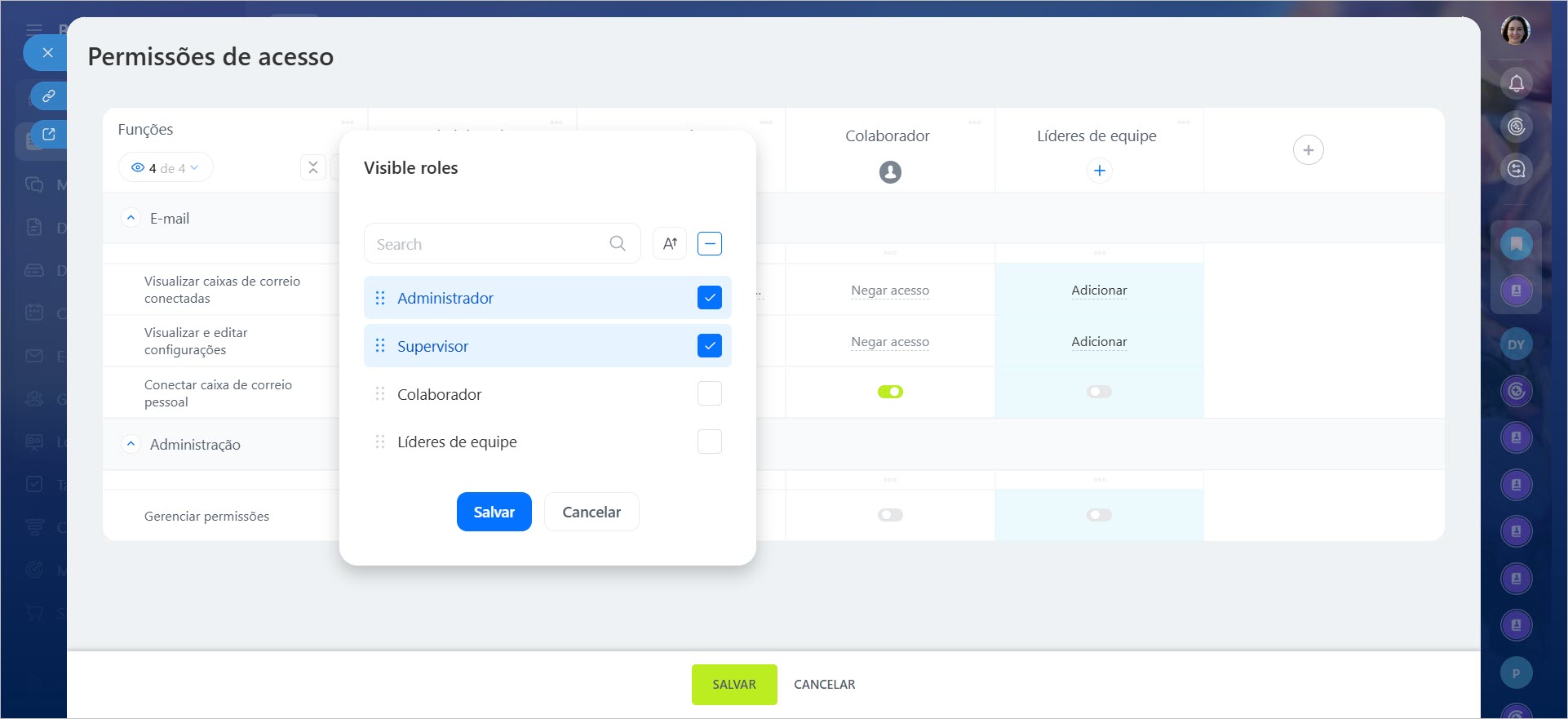Uncheck the Administrador role checkbox
Image resolution: width=1568 pixels, height=719 pixels.
tap(710, 298)
